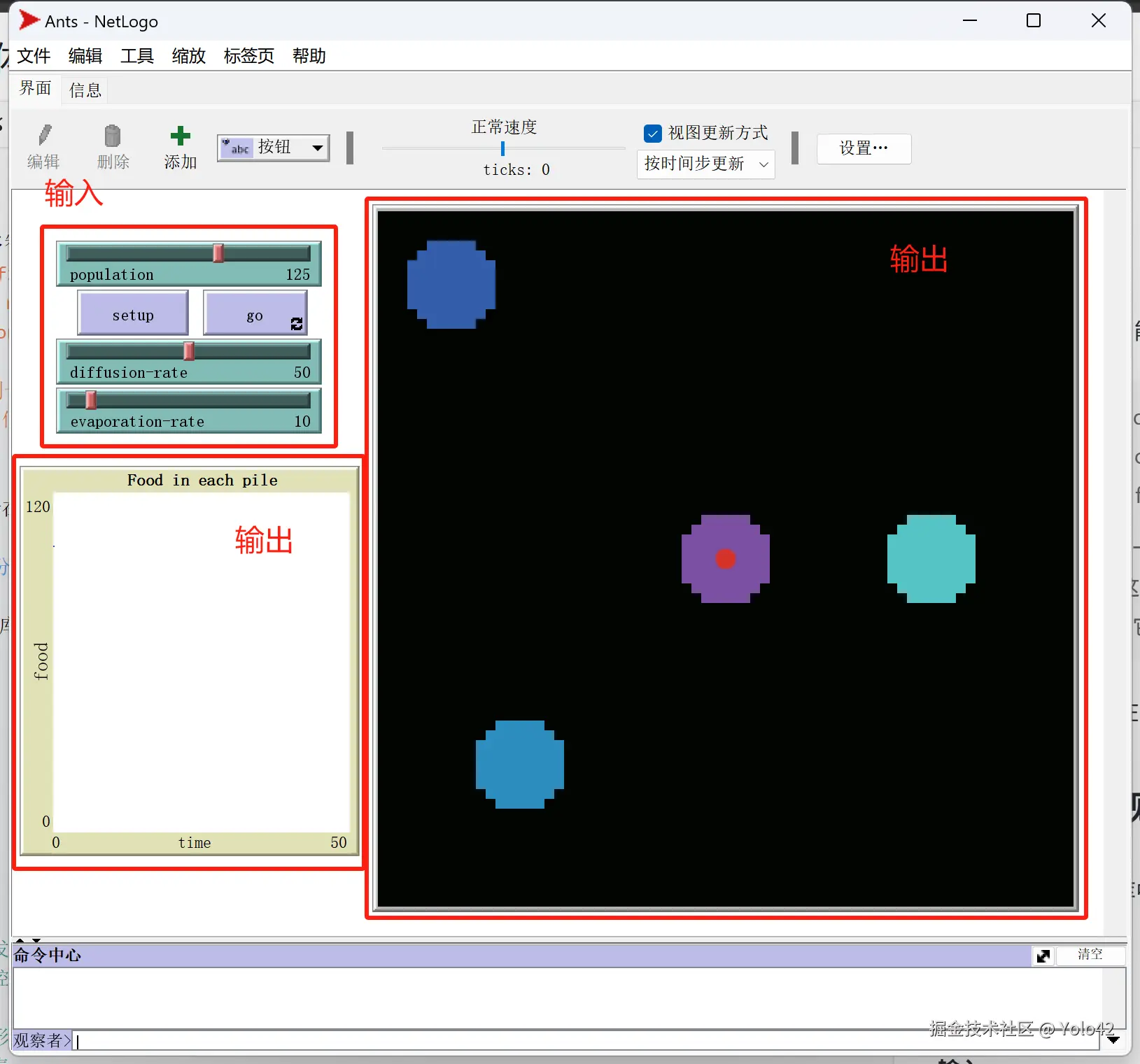Select the 编辑 pencil tool in the toolbar
This screenshot has width=1140, height=1064.
pos(43,147)
